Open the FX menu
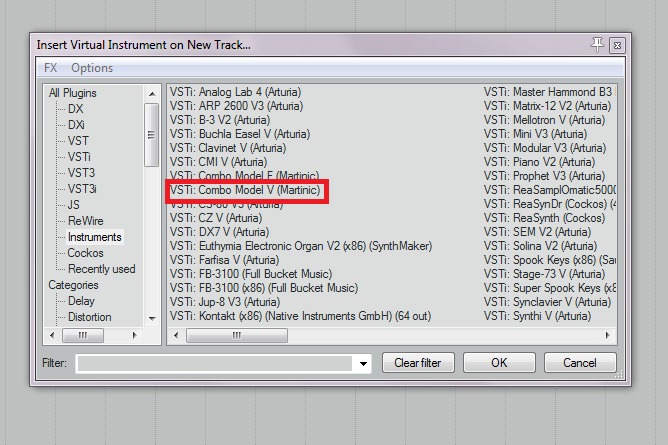Viewport: 668px width, 445px height. (51, 68)
